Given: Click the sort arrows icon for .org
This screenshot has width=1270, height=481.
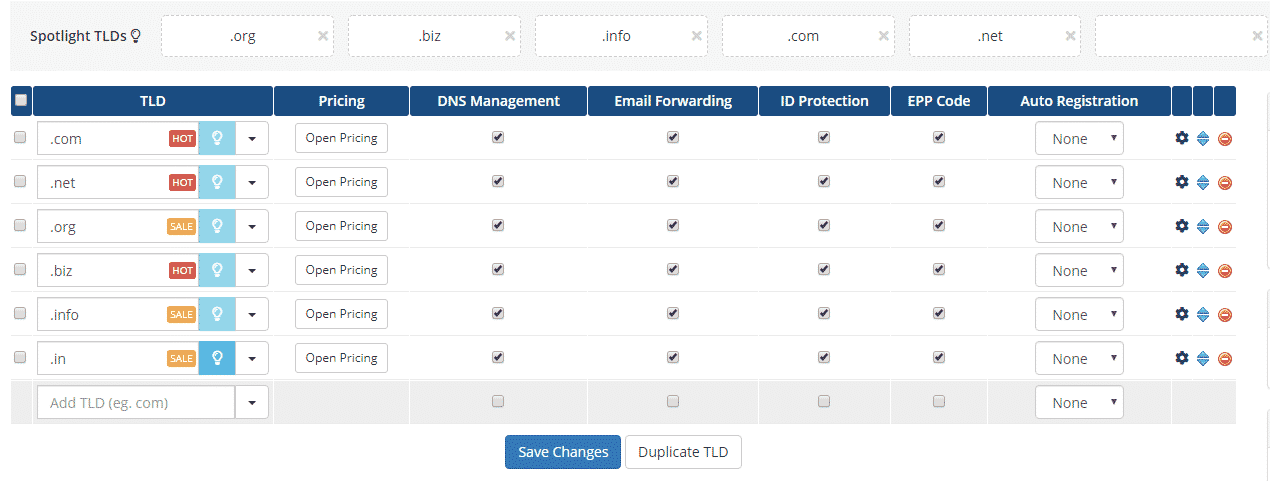Looking at the screenshot, I should [x=1203, y=227].
